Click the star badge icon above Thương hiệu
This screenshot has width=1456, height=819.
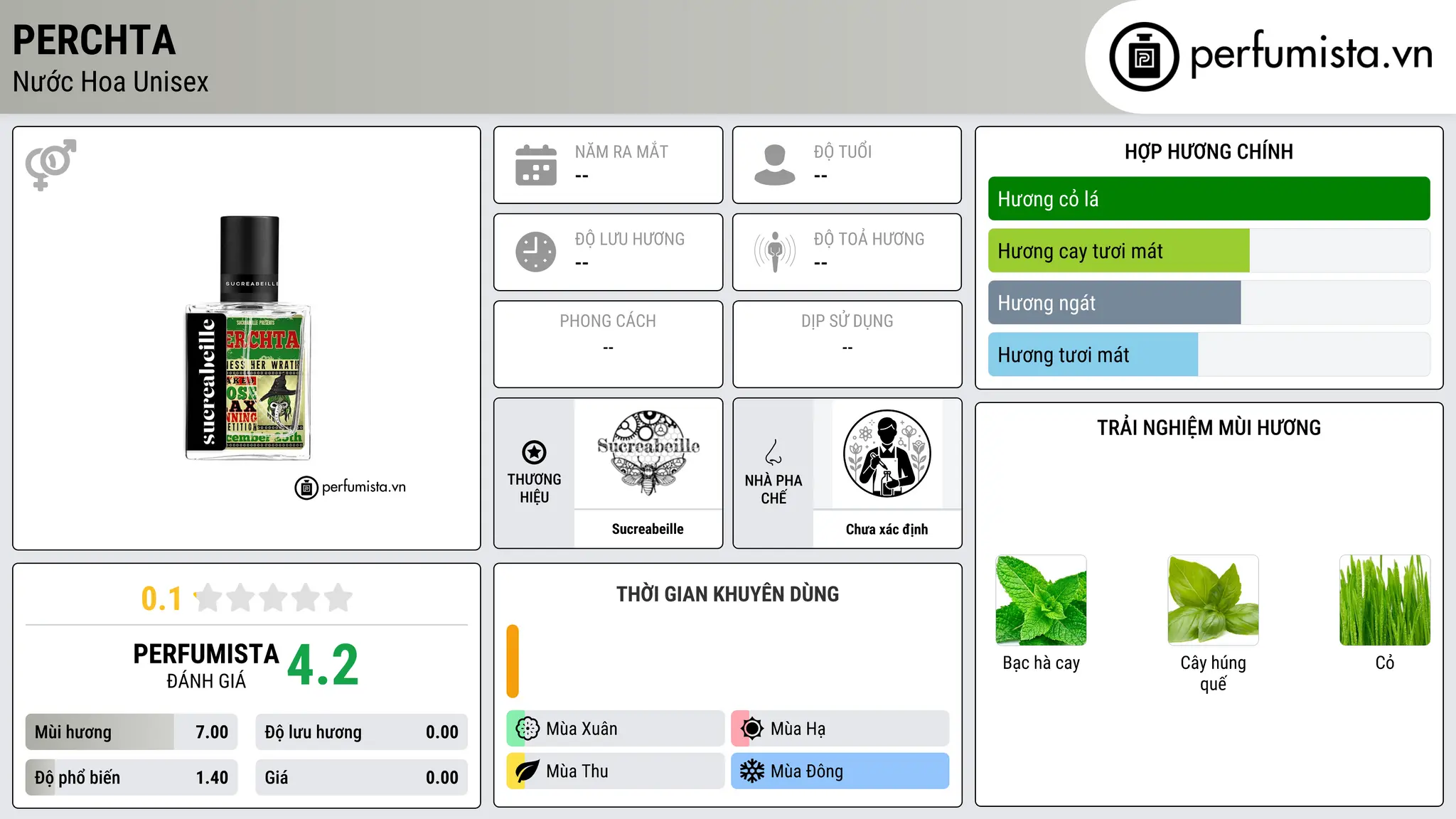534,452
